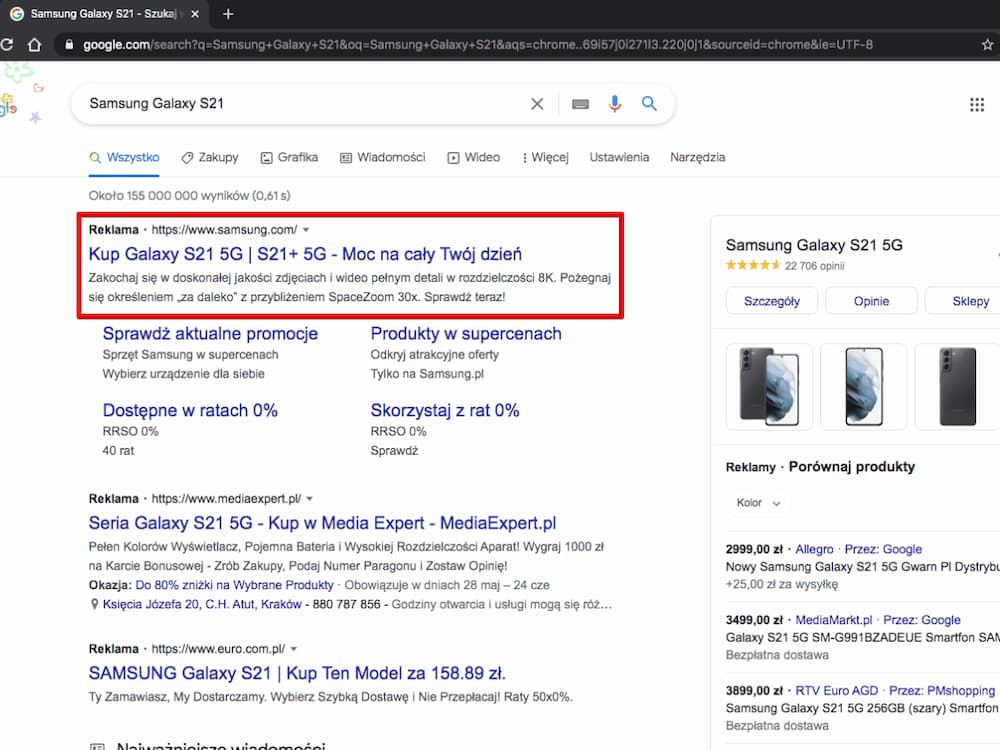Open the Sprawdź aktualne promocje link

210,334
